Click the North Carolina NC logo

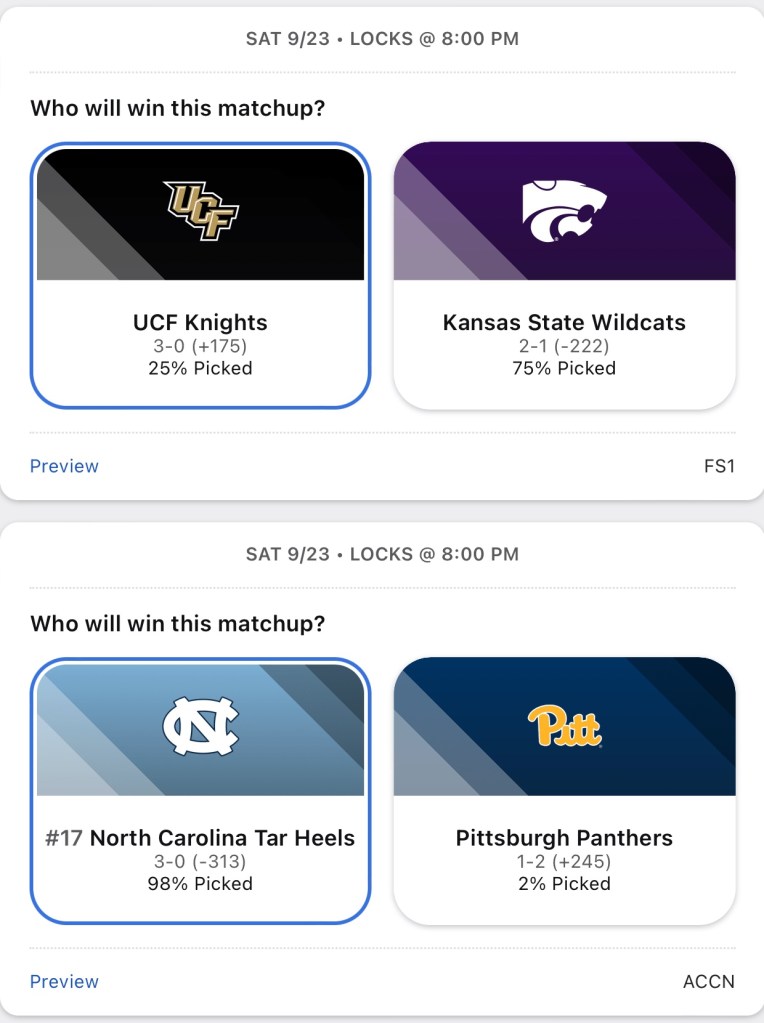tap(200, 727)
